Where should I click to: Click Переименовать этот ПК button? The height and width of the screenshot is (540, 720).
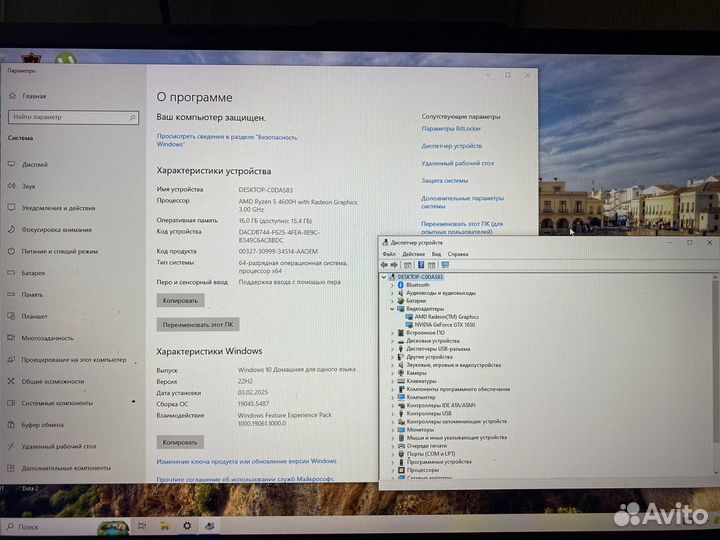[x=197, y=325]
